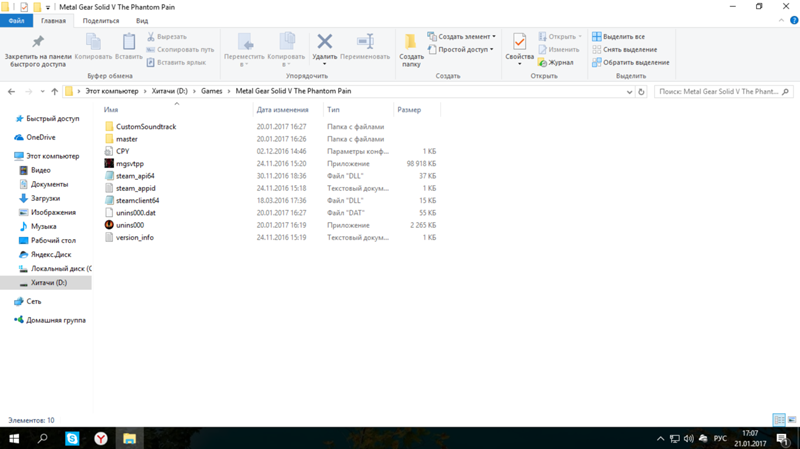This screenshot has width=800, height=449.
Task: Open the Файл tab
Action: (16, 21)
